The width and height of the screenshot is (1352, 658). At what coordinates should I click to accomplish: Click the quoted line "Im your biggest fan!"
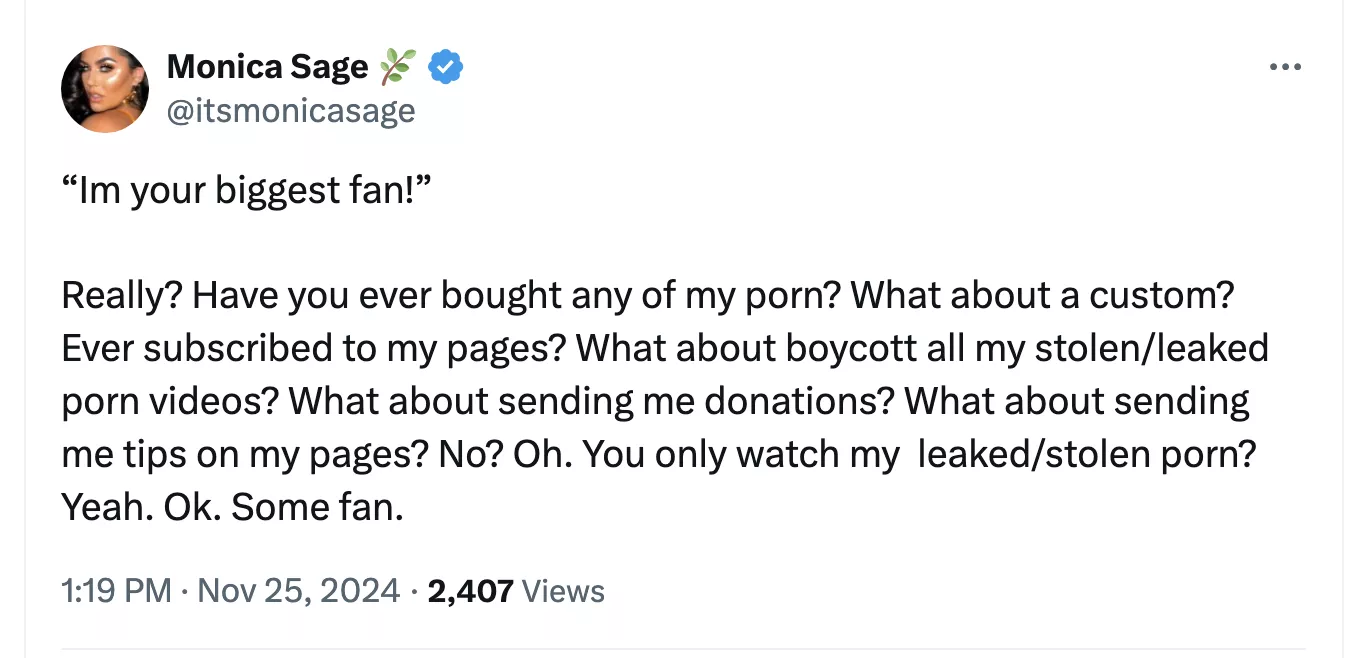(x=246, y=190)
